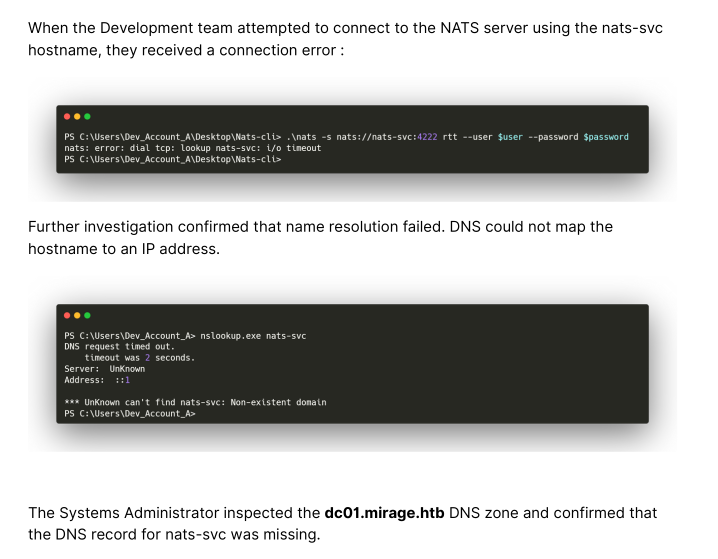Image resolution: width=718 pixels, height=559 pixels.
Task: Select the 'nats: error: dial tcp' error line
Action: pyautogui.click(x=192, y=148)
